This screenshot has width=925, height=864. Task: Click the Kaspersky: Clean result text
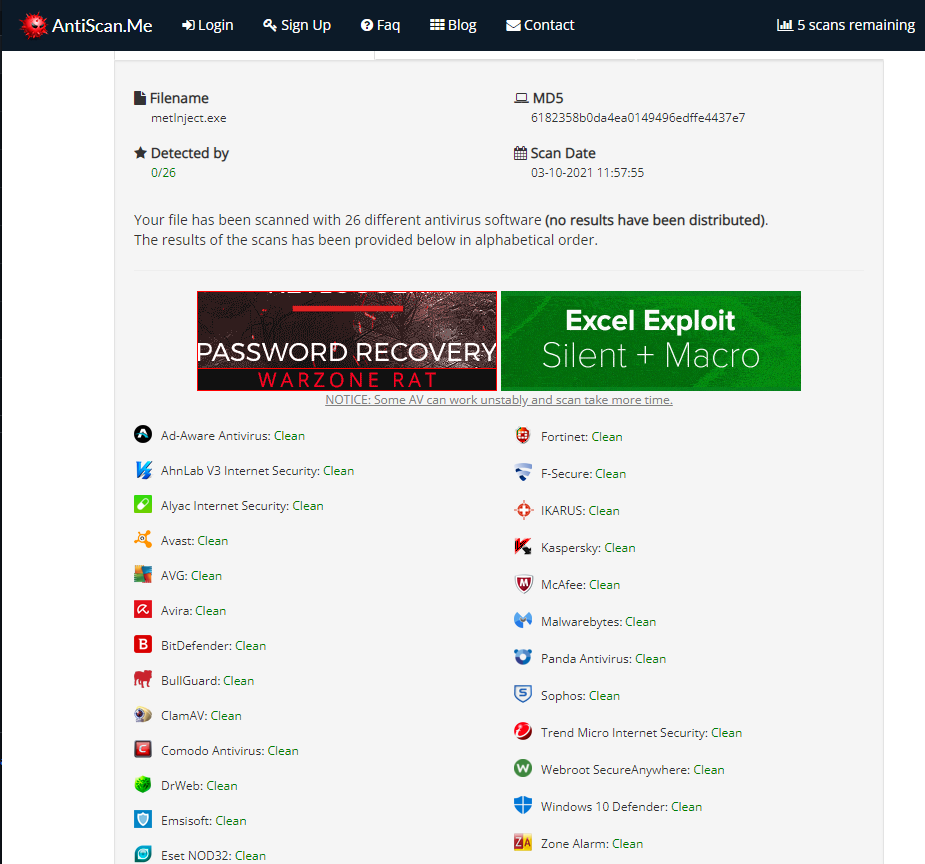click(588, 548)
